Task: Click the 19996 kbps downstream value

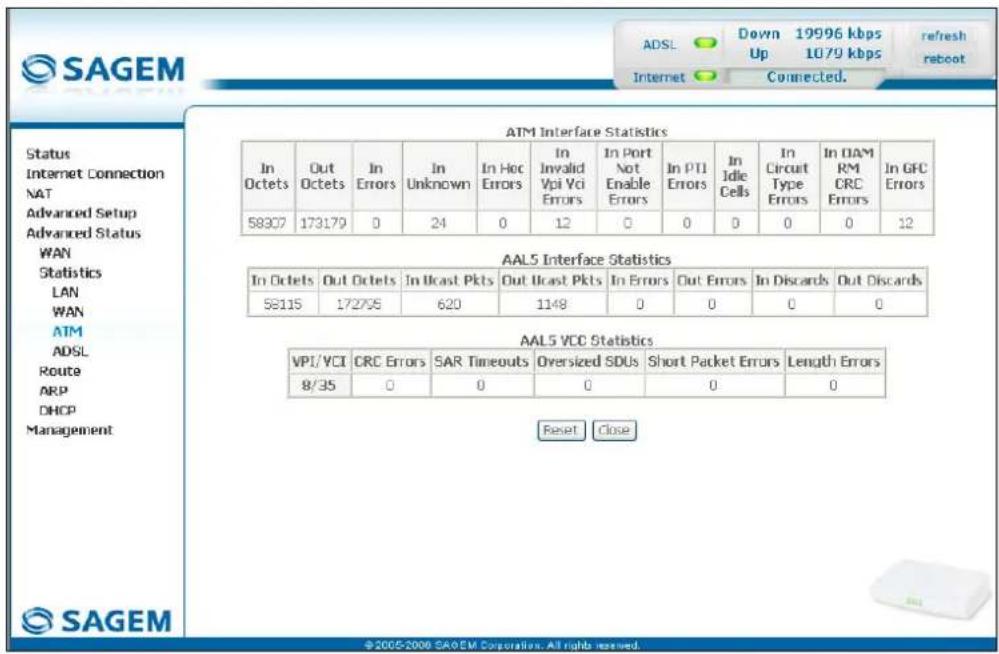Action: [838, 34]
